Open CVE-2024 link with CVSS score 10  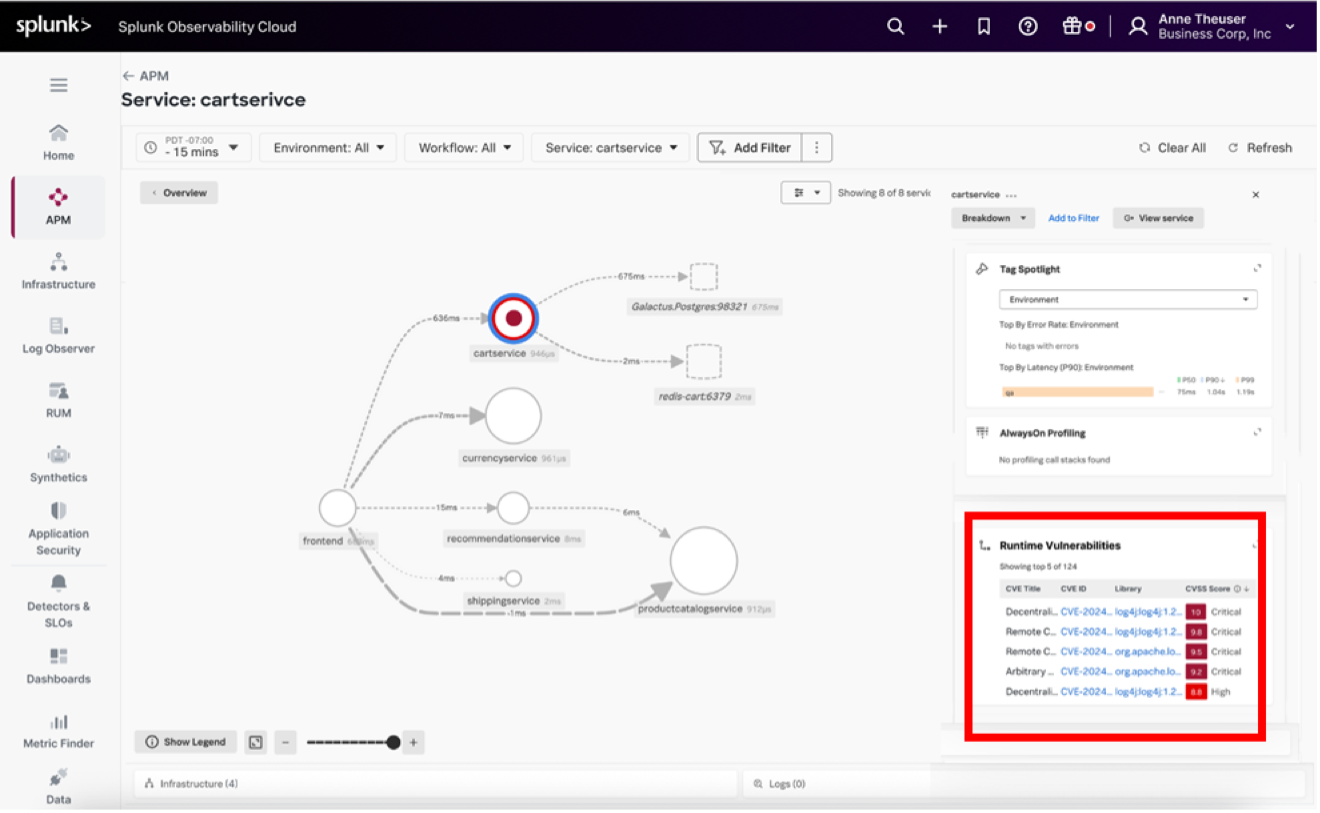coord(1085,611)
